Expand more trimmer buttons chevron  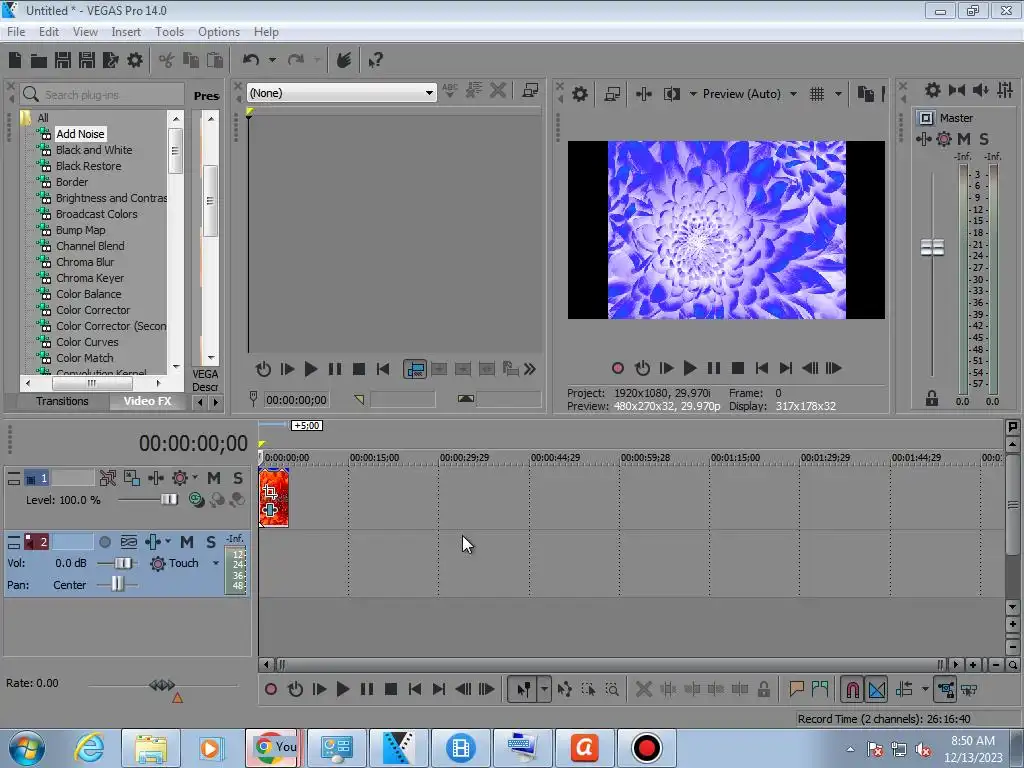tap(530, 369)
